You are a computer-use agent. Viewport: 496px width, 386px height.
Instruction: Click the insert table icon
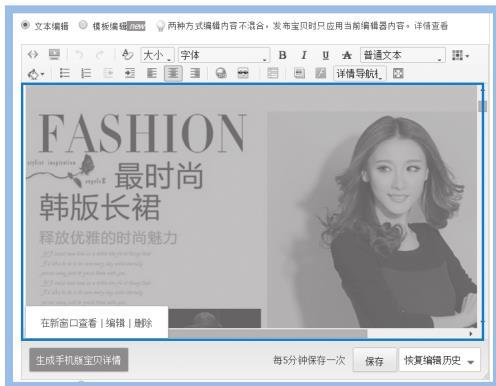(273, 73)
